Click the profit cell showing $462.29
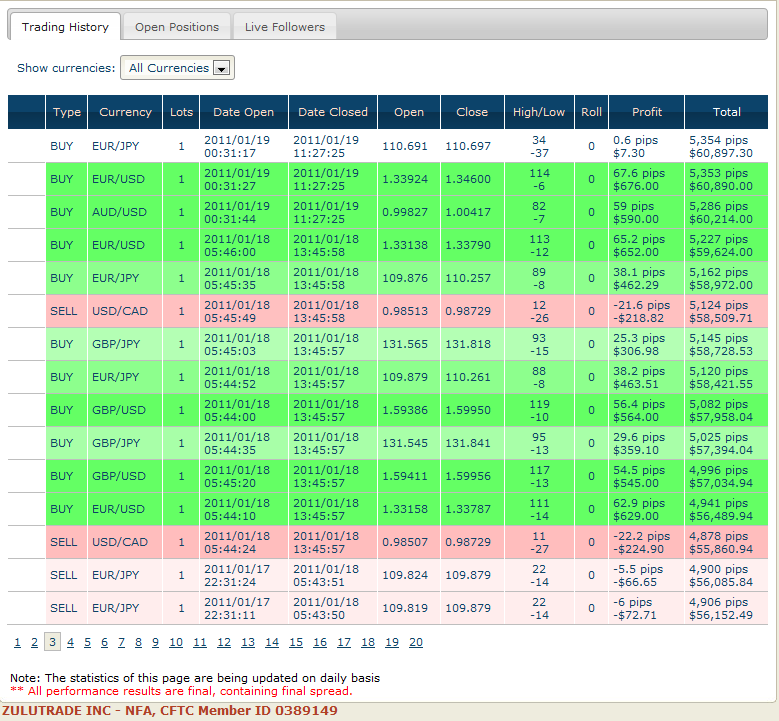779x721 pixels. [x=646, y=278]
